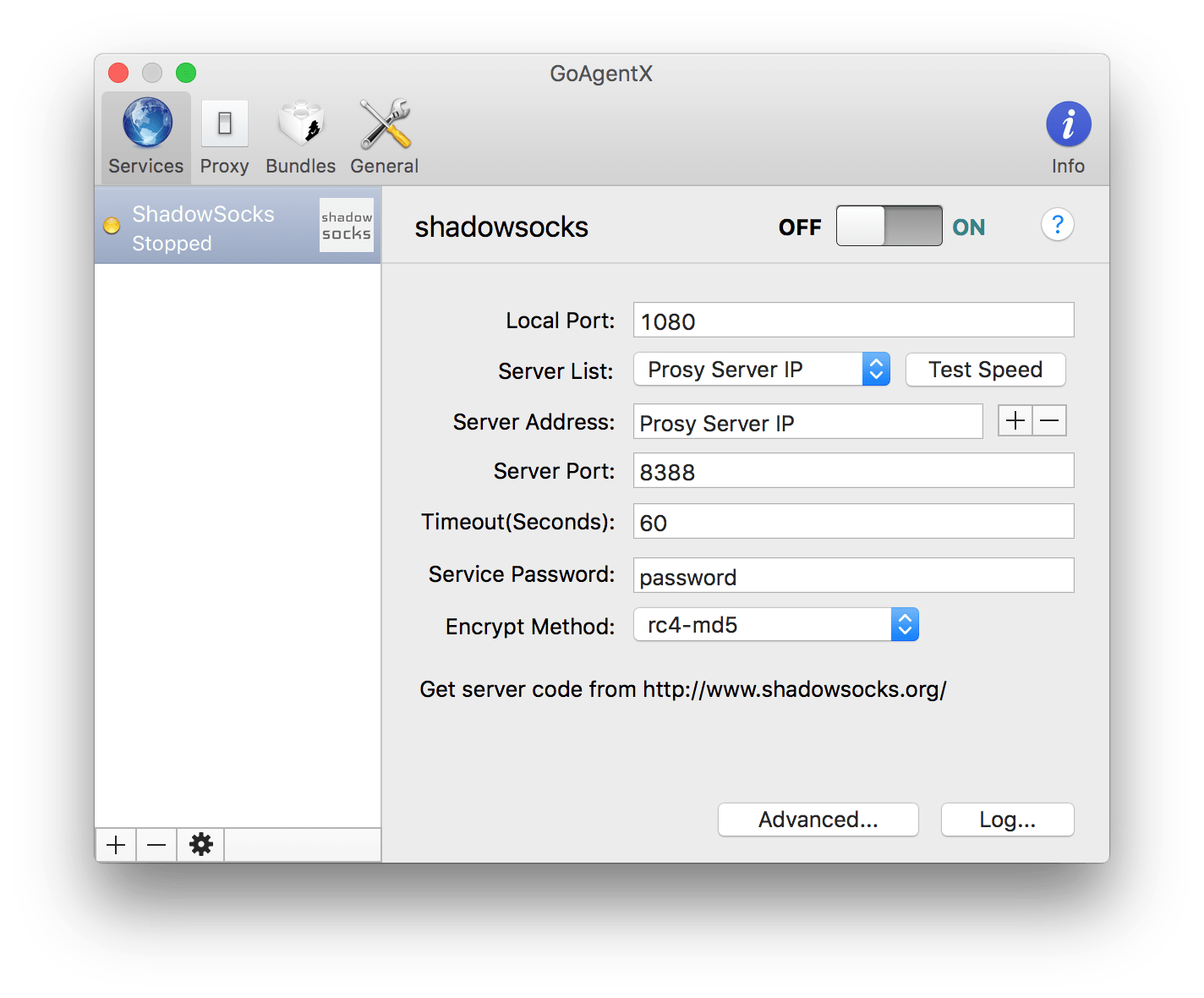Open the Encrypt Method dropdown
Screen dimensions: 1204x998
click(775, 625)
